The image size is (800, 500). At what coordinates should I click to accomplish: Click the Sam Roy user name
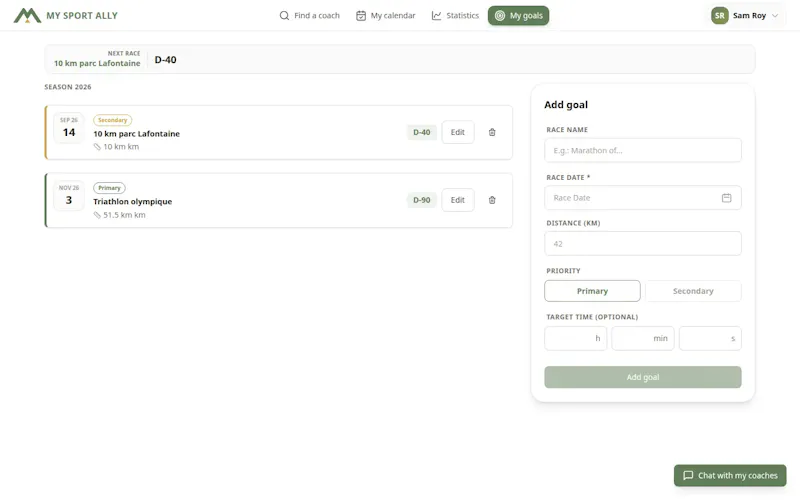click(749, 16)
